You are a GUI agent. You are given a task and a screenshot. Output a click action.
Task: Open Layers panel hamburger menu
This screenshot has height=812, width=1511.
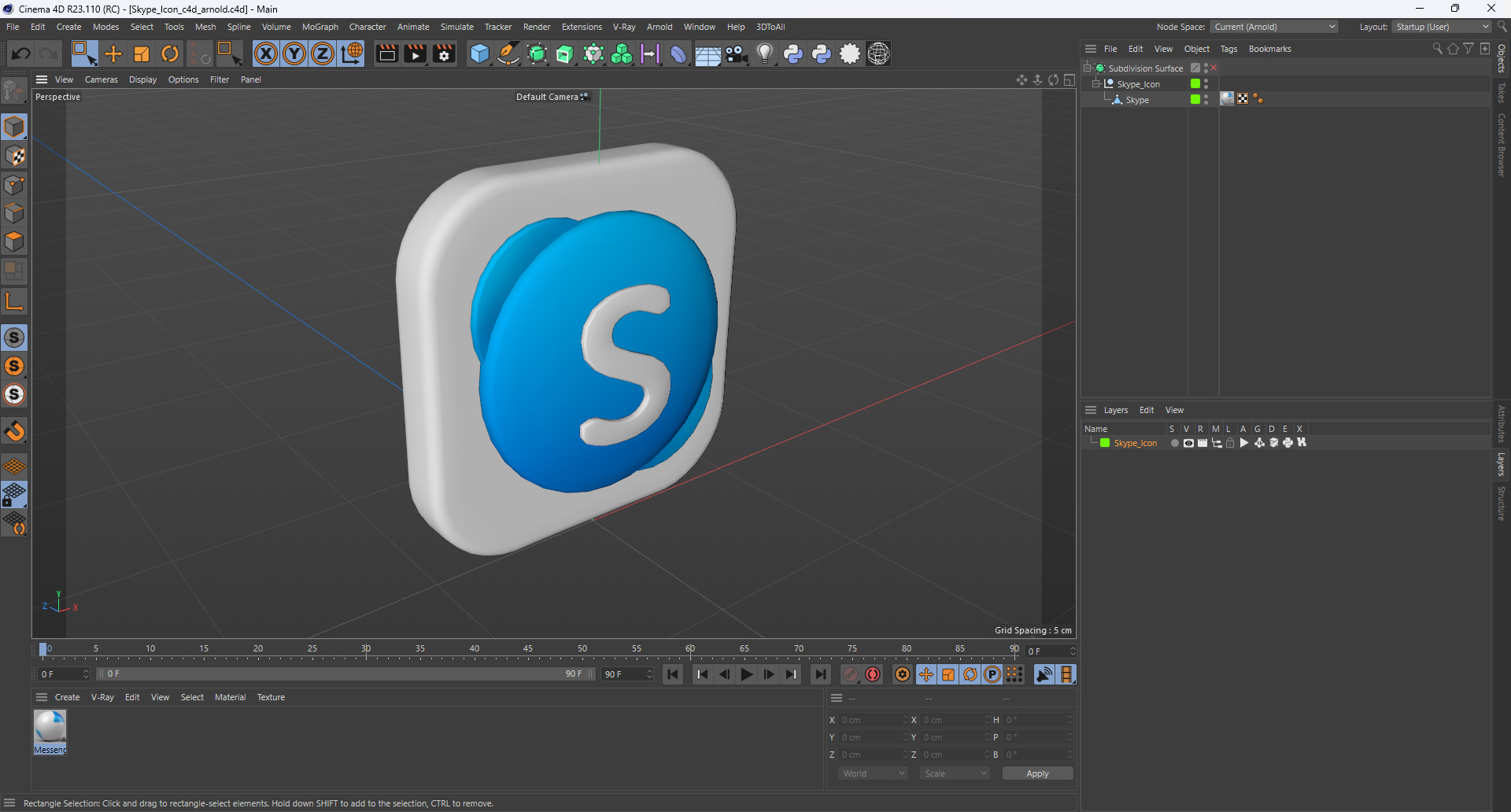pos(1091,410)
